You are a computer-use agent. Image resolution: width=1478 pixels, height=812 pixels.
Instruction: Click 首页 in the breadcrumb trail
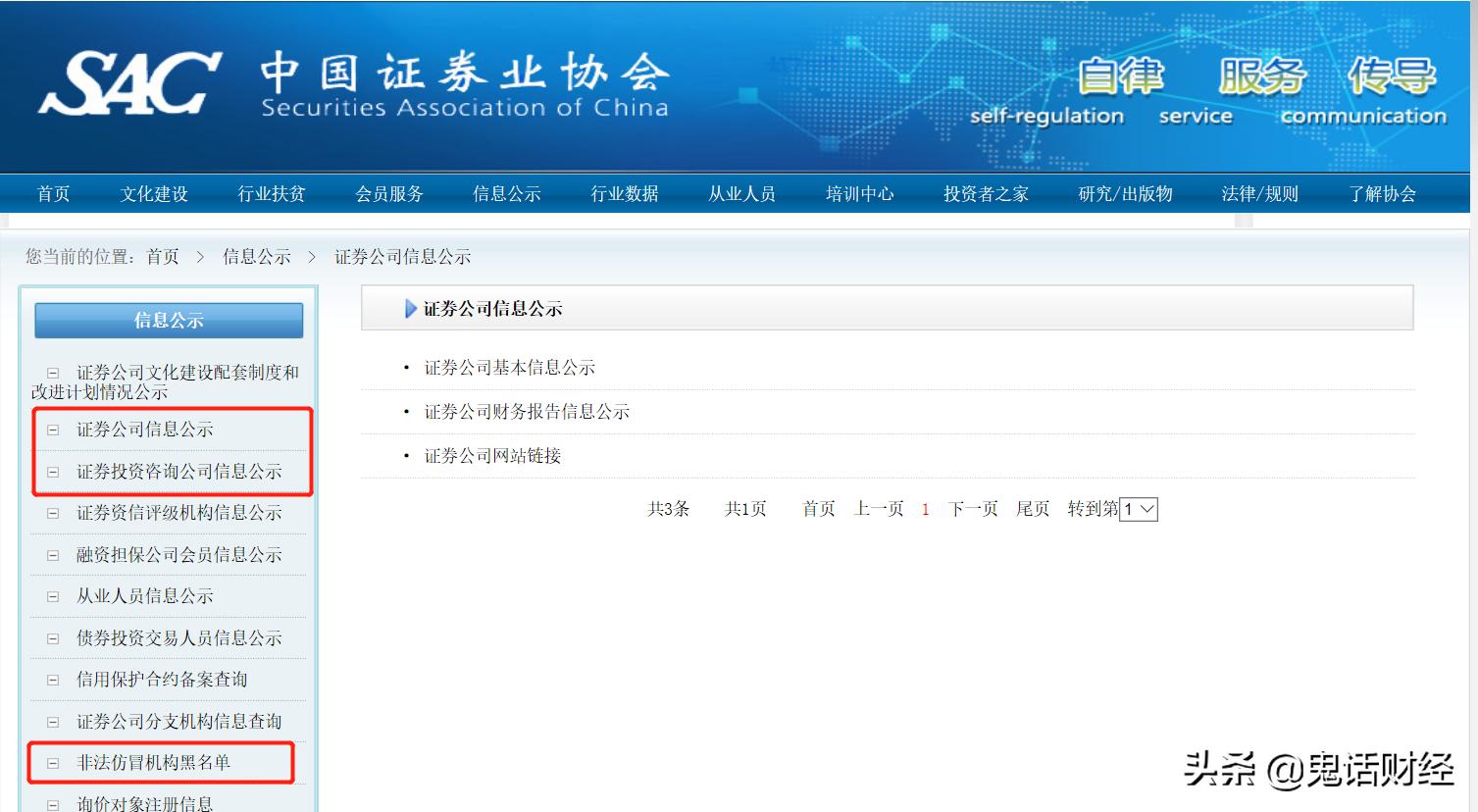click(165, 256)
